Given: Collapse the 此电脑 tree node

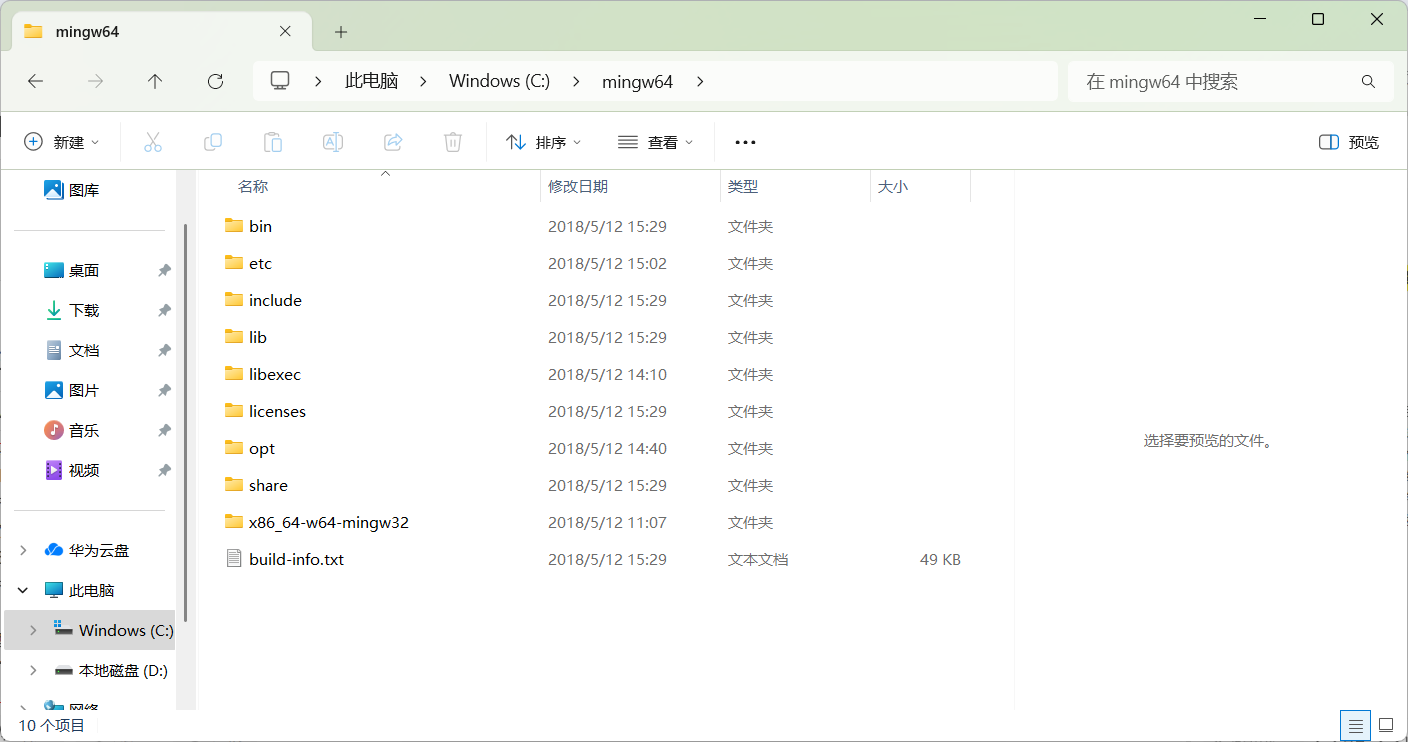Looking at the screenshot, I should point(24,590).
